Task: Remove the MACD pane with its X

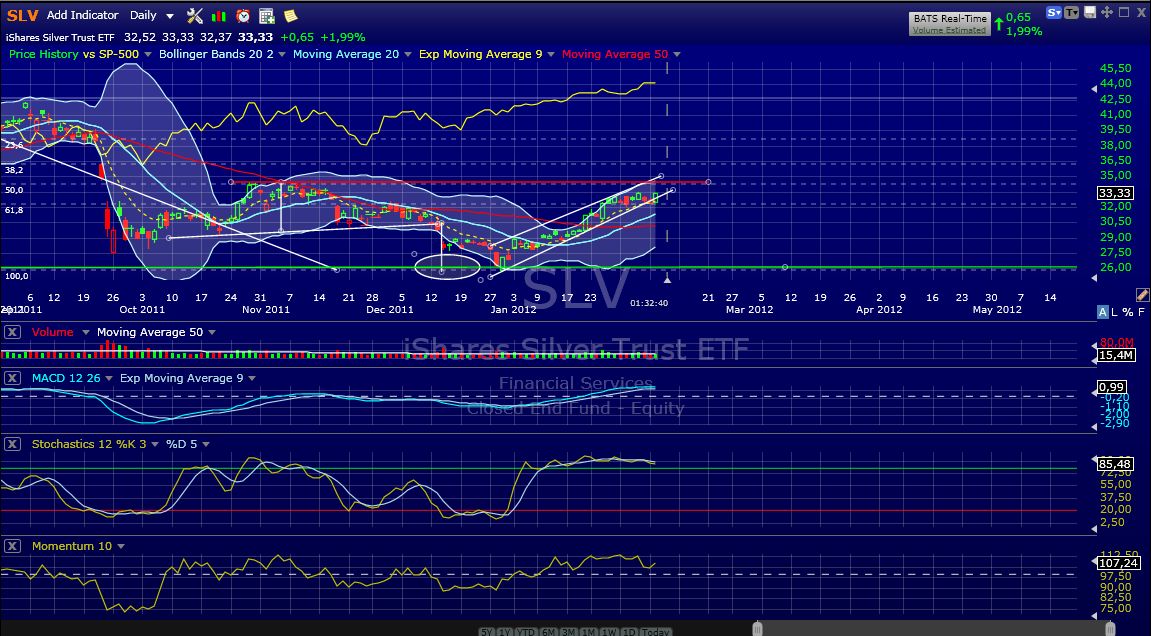Action: pos(12,378)
